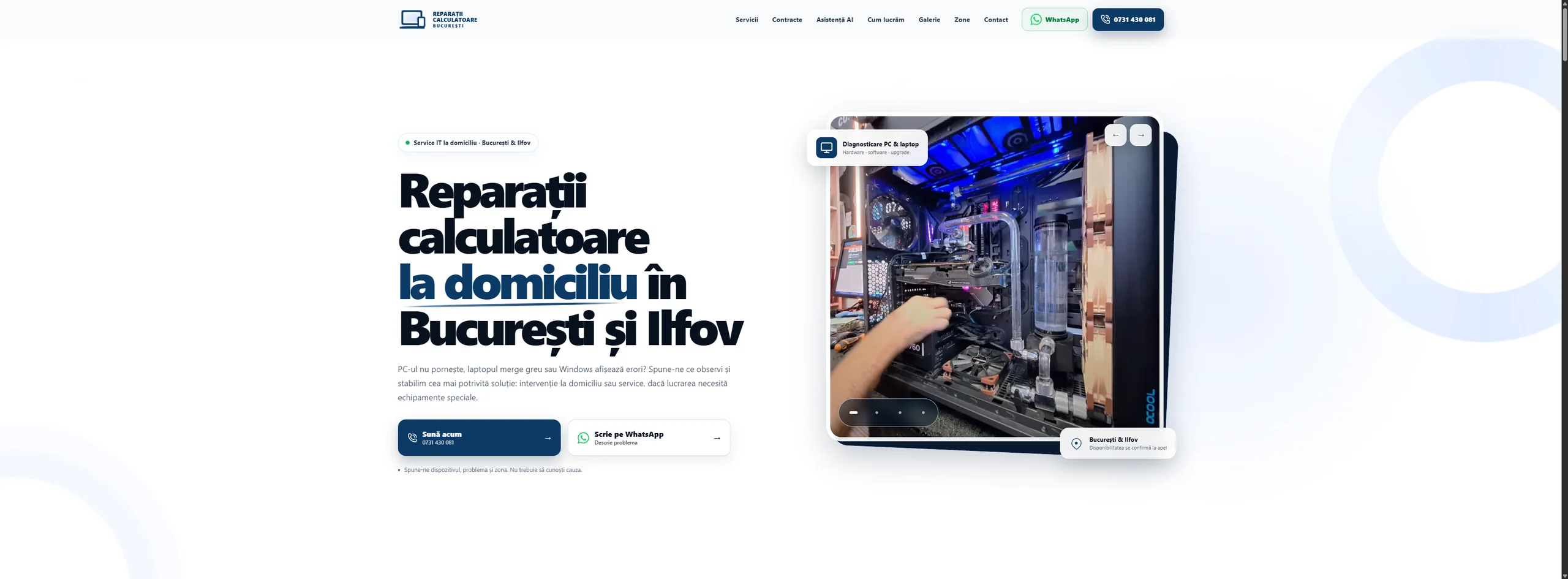Click the București & Ilfov card text
This screenshot has width=1568, height=579.
pyautogui.click(x=1113, y=439)
